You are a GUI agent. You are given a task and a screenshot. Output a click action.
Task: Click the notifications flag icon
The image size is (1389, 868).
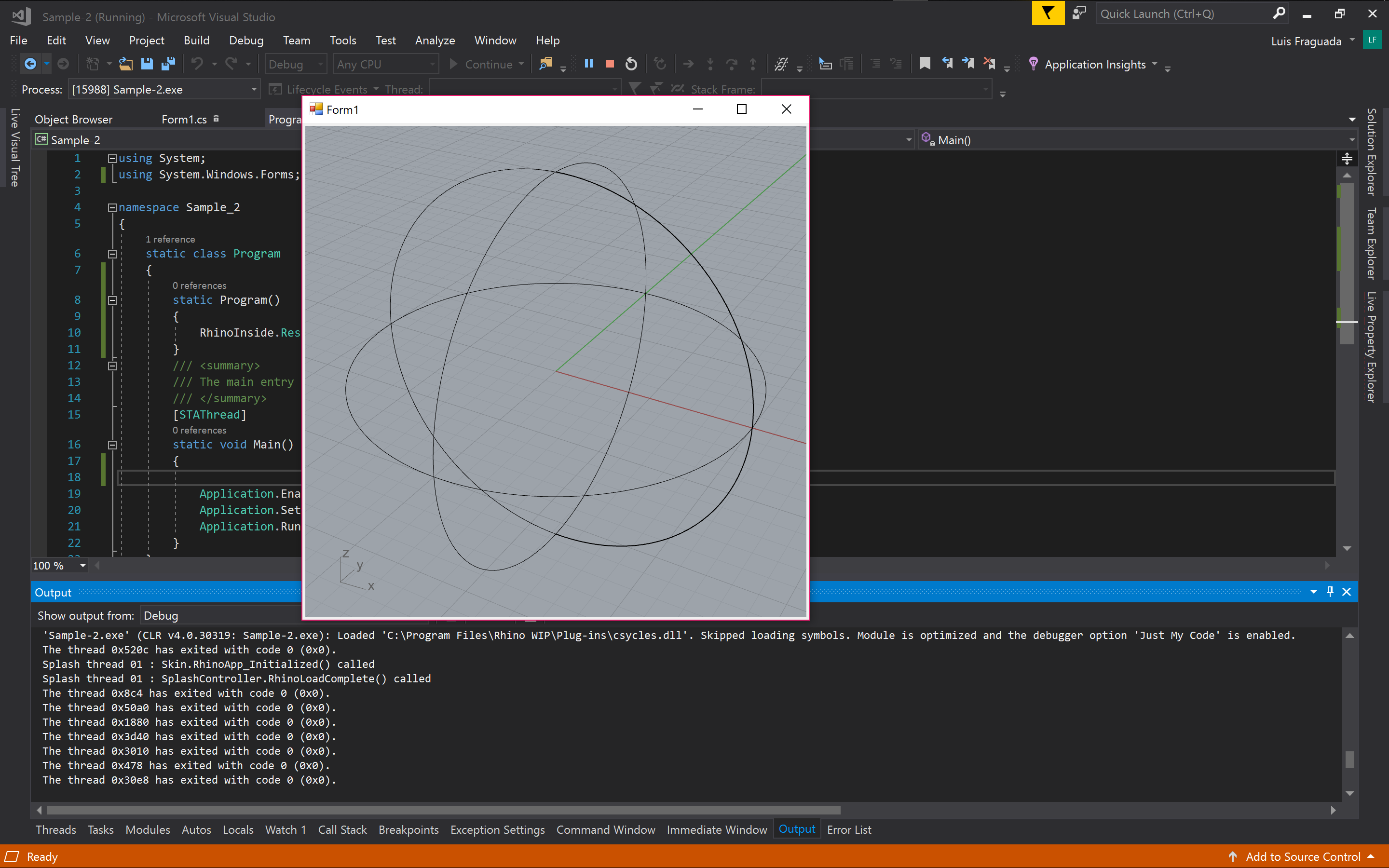point(1048,14)
